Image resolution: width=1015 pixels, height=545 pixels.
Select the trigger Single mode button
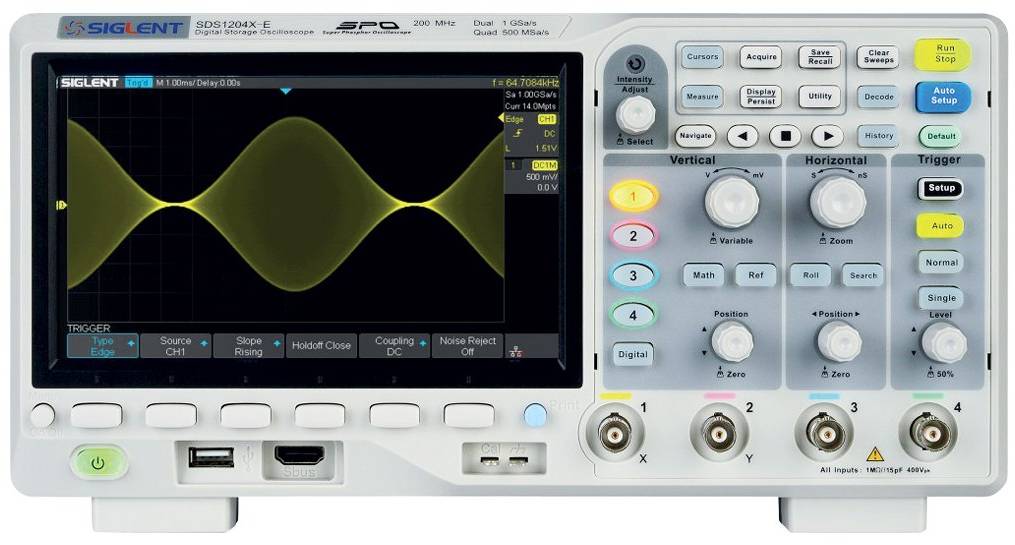click(941, 298)
